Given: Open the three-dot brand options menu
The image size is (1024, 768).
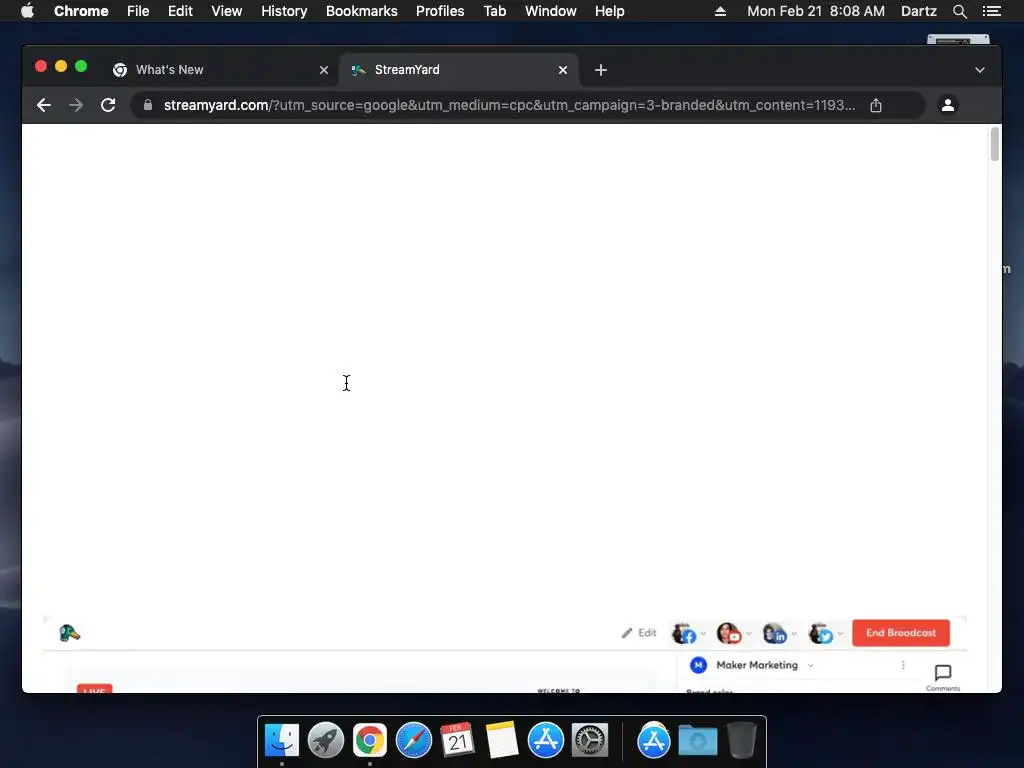Looking at the screenshot, I should [x=903, y=665].
